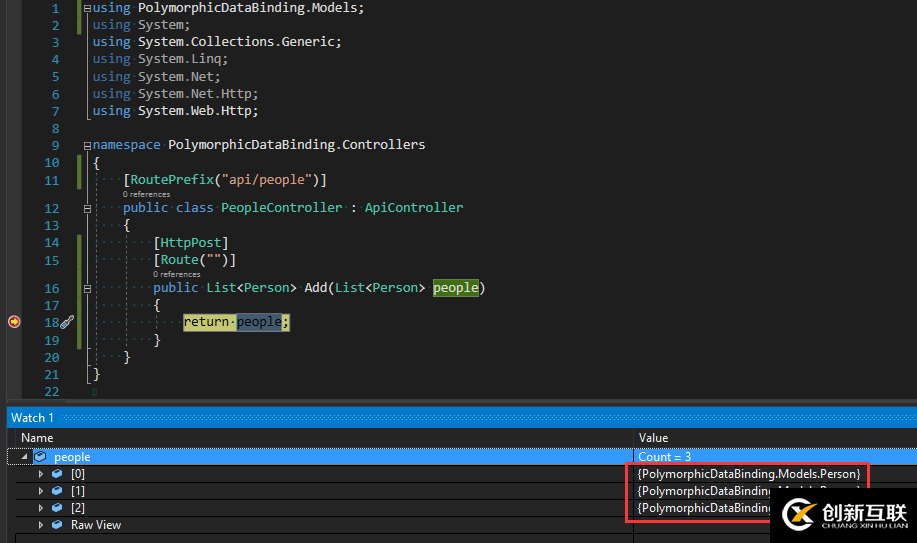The image size is (917, 543).
Task: Collapse the people watch entry
Action: pos(25,456)
